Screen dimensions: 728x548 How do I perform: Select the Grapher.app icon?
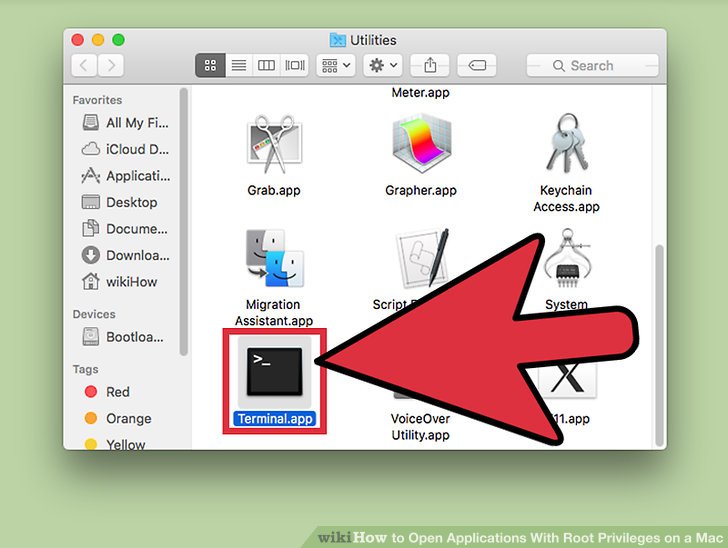421,143
